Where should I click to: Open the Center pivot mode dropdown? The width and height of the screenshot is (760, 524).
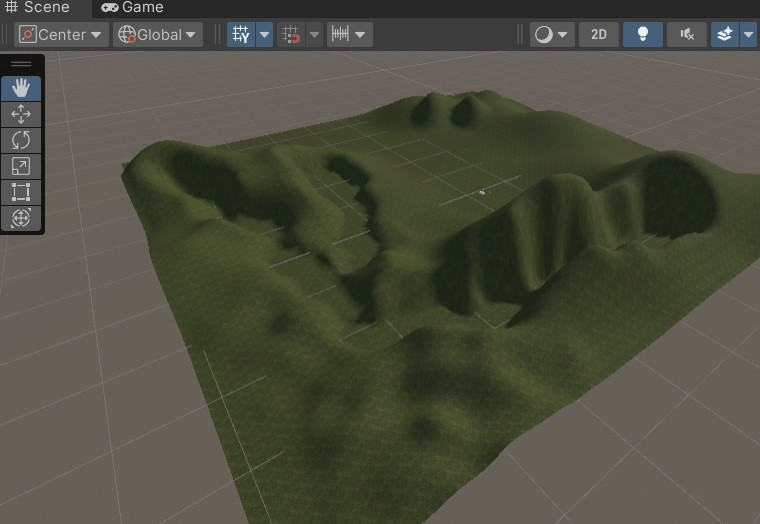coord(62,34)
